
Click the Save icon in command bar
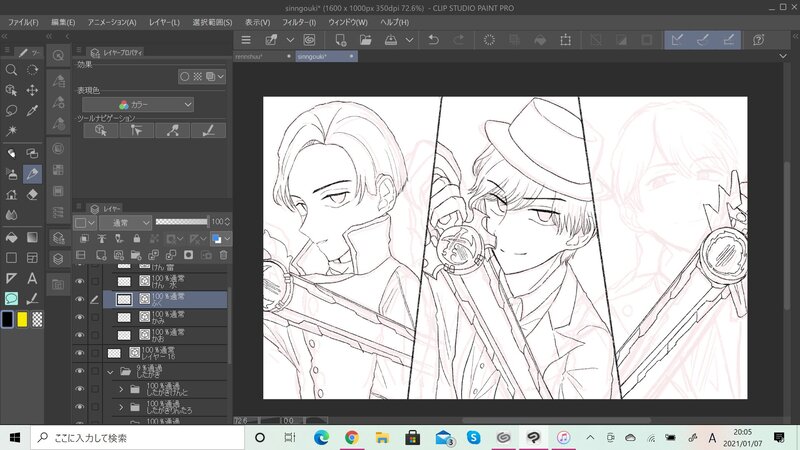[x=391, y=40]
